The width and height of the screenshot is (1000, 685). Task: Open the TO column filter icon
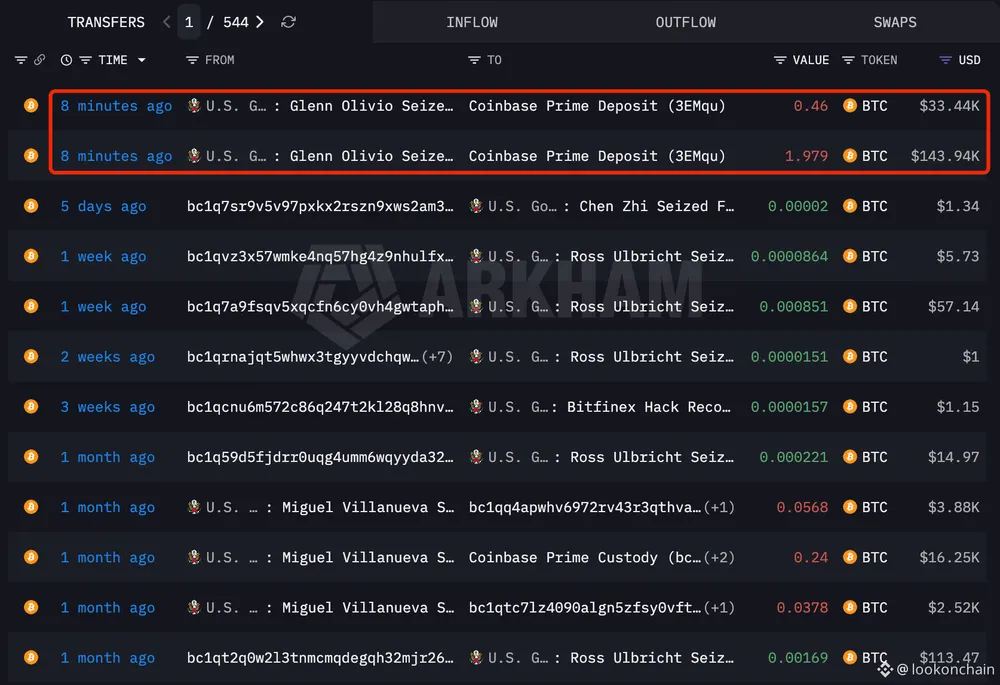tap(474, 60)
